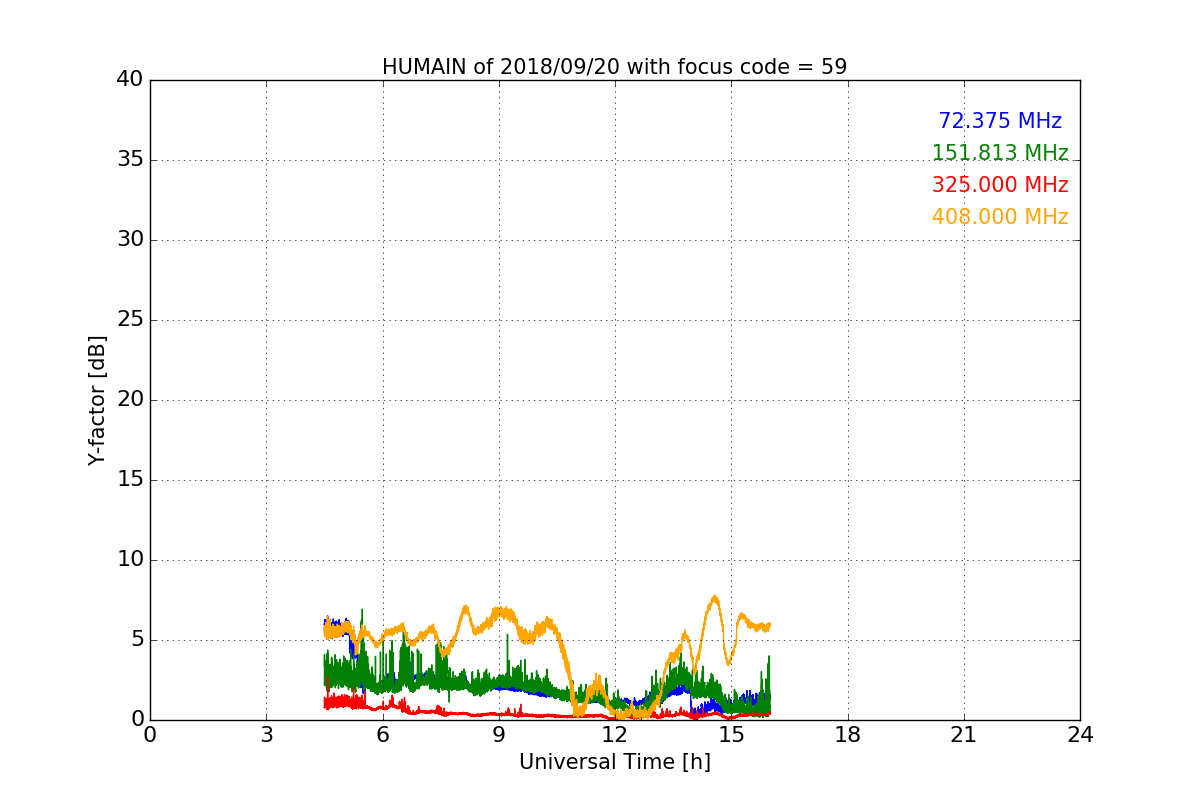Click y-axis tick label 40
1200x800 pixels.
point(130,80)
